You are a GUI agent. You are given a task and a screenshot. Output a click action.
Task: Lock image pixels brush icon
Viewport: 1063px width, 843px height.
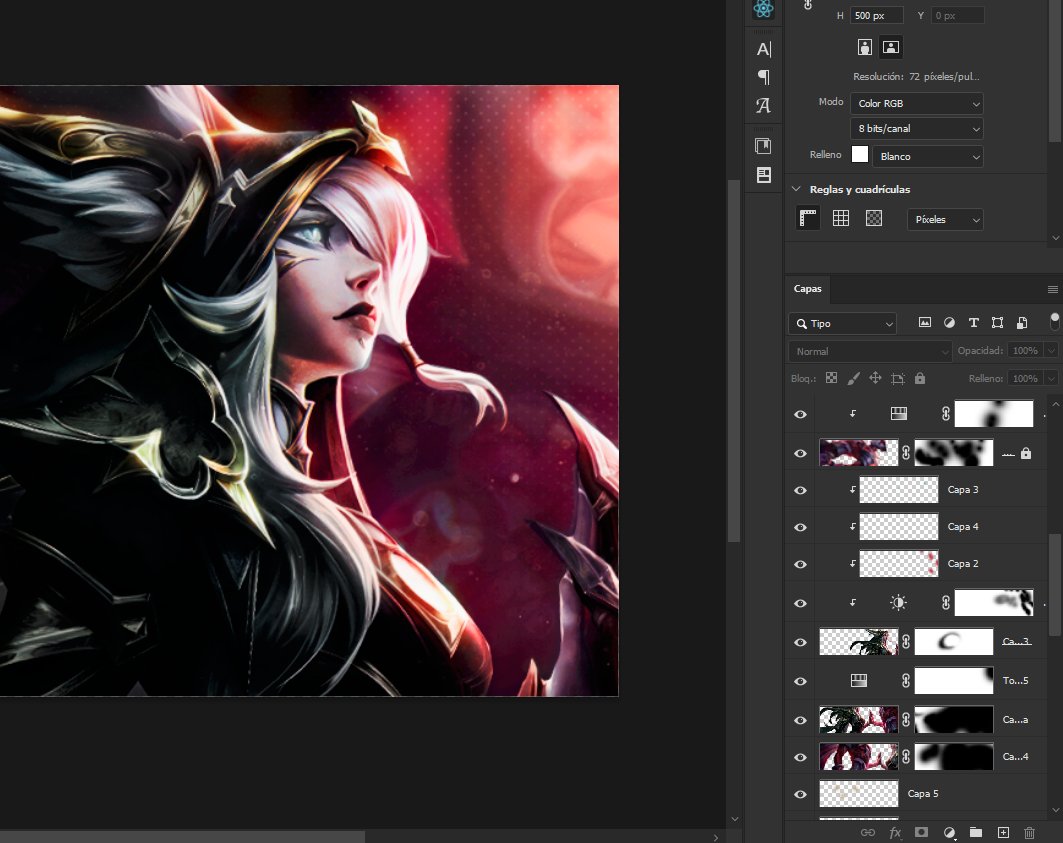[x=854, y=378]
